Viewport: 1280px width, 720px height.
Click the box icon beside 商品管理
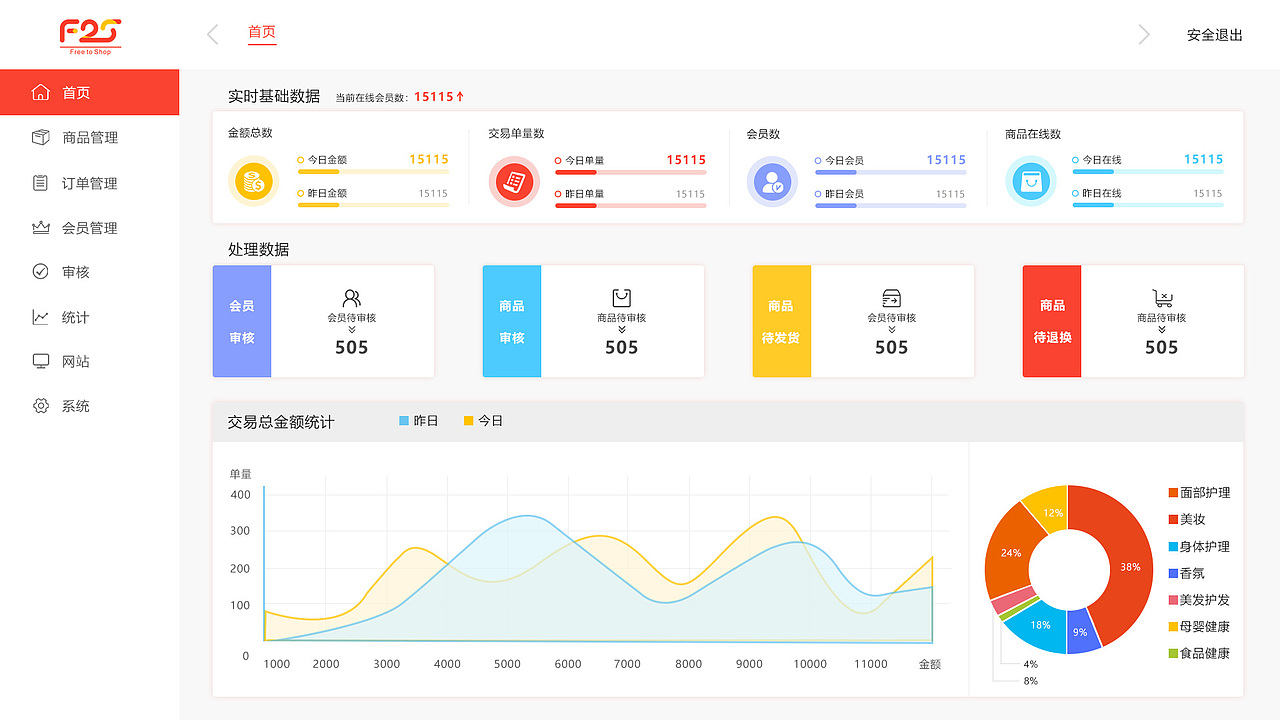point(41,137)
